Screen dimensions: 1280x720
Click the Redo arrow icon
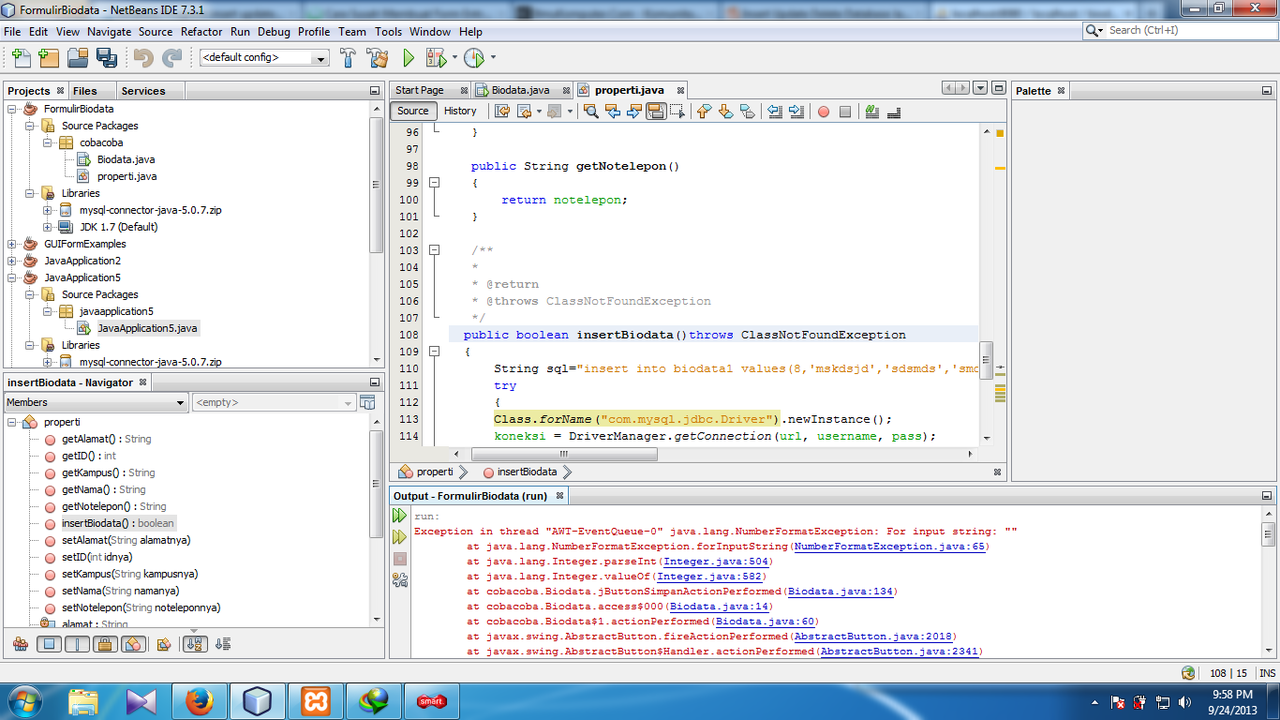point(172,58)
